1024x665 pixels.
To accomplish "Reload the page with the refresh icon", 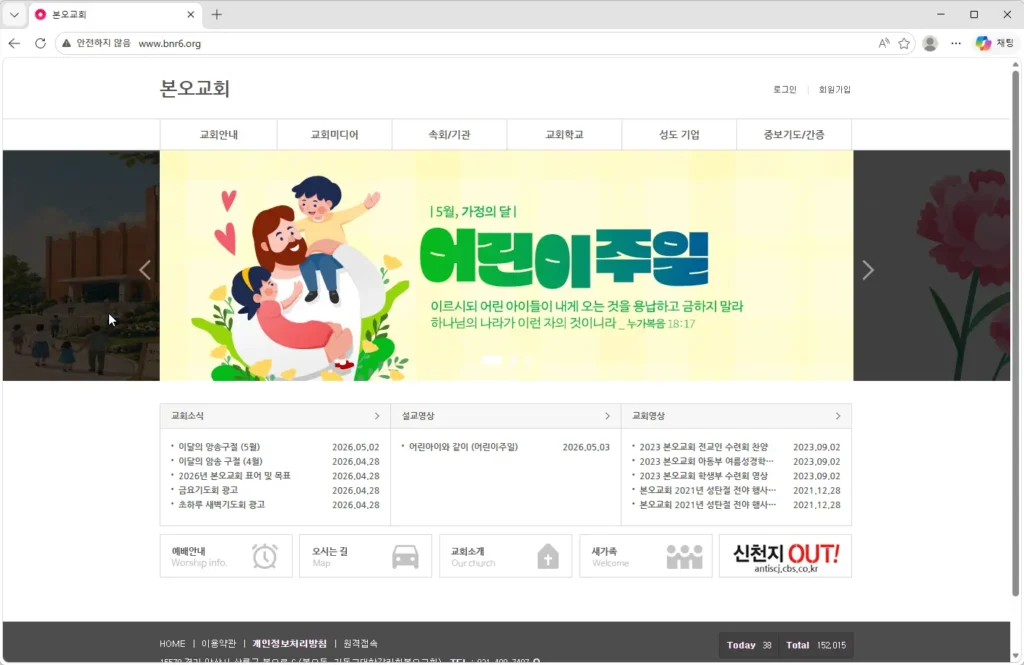I will [40, 43].
